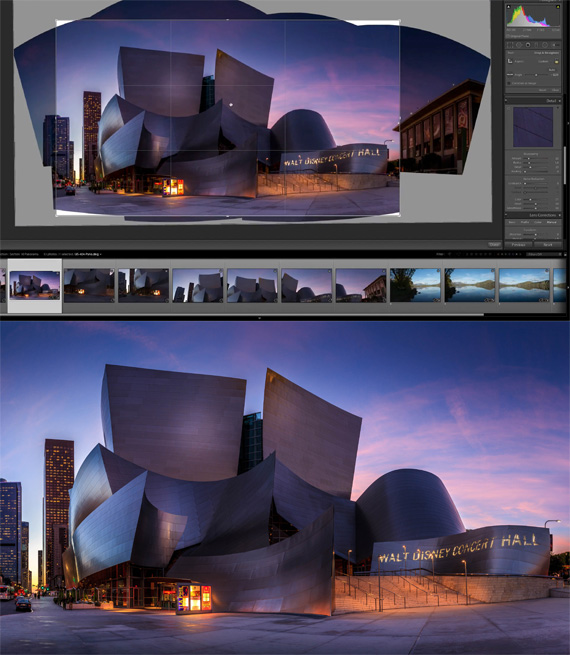The width and height of the screenshot is (570, 655).
Task: Click the filmstrip horizontal scrollbar
Action: pyautogui.click(x=242, y=314)
